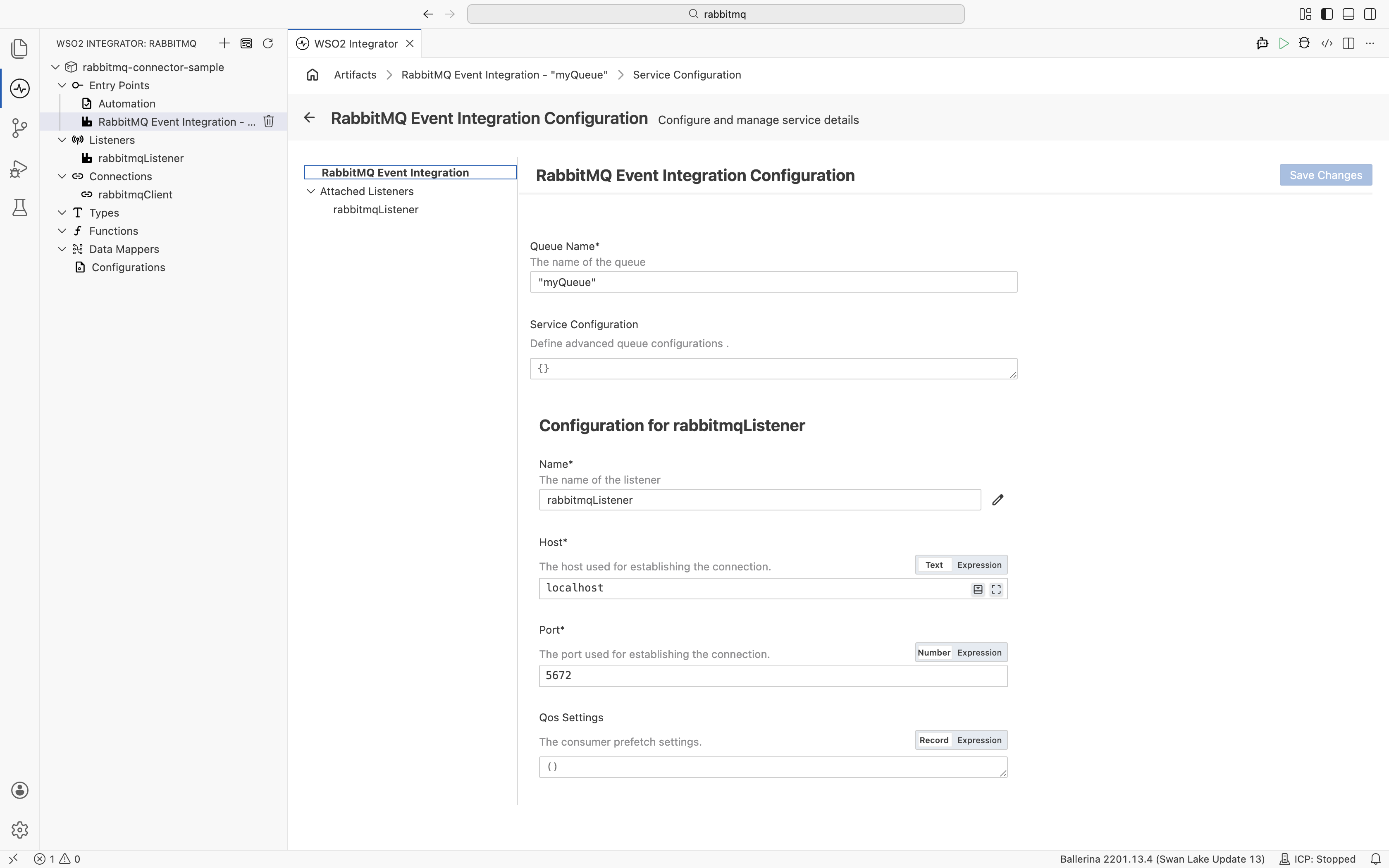Toggle the primary side bar
The image size is (1389, 868).
[1327, 14]
